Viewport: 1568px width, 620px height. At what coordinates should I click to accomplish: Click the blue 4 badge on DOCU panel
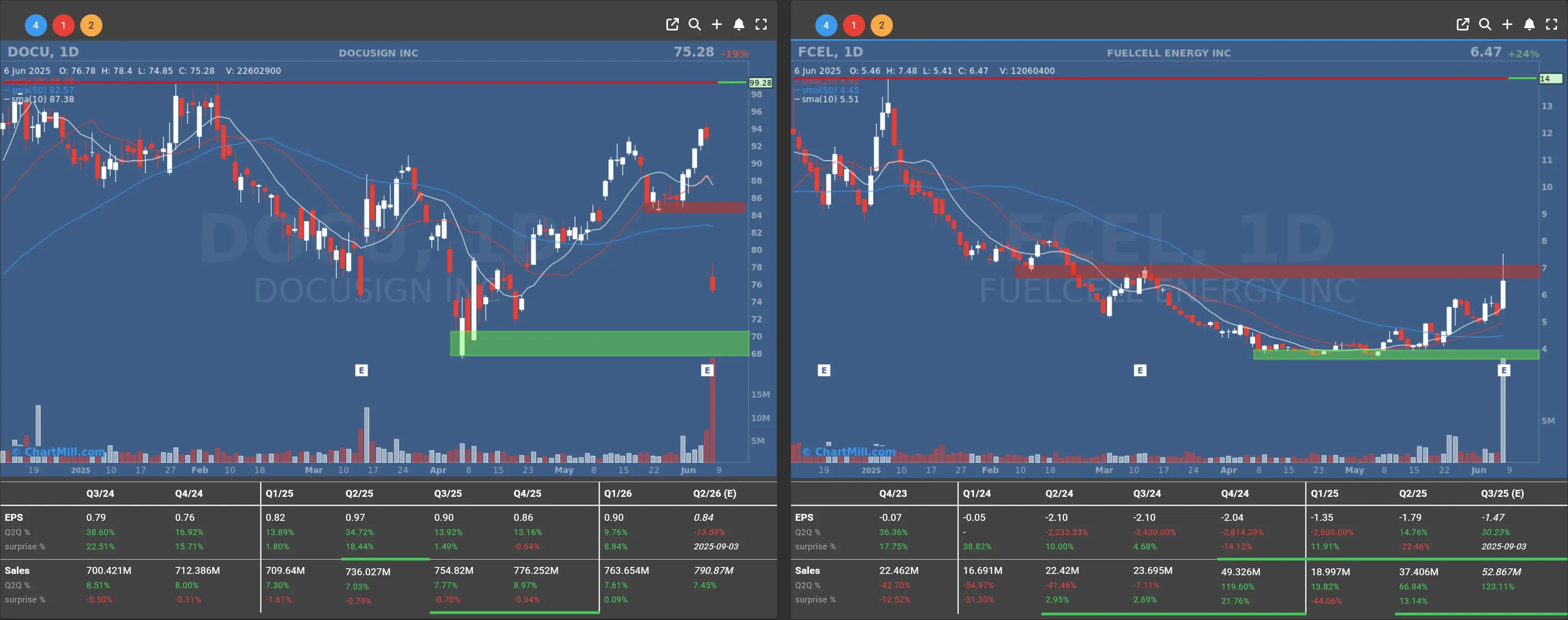click(x=36, y=25)
